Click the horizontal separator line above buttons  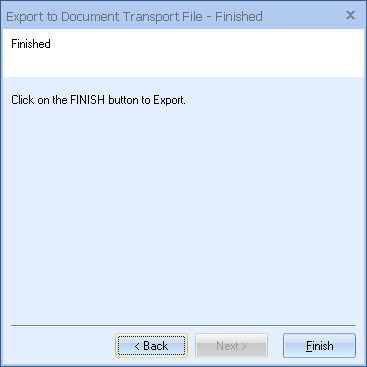pyautogui.click(x=183, y=325)
